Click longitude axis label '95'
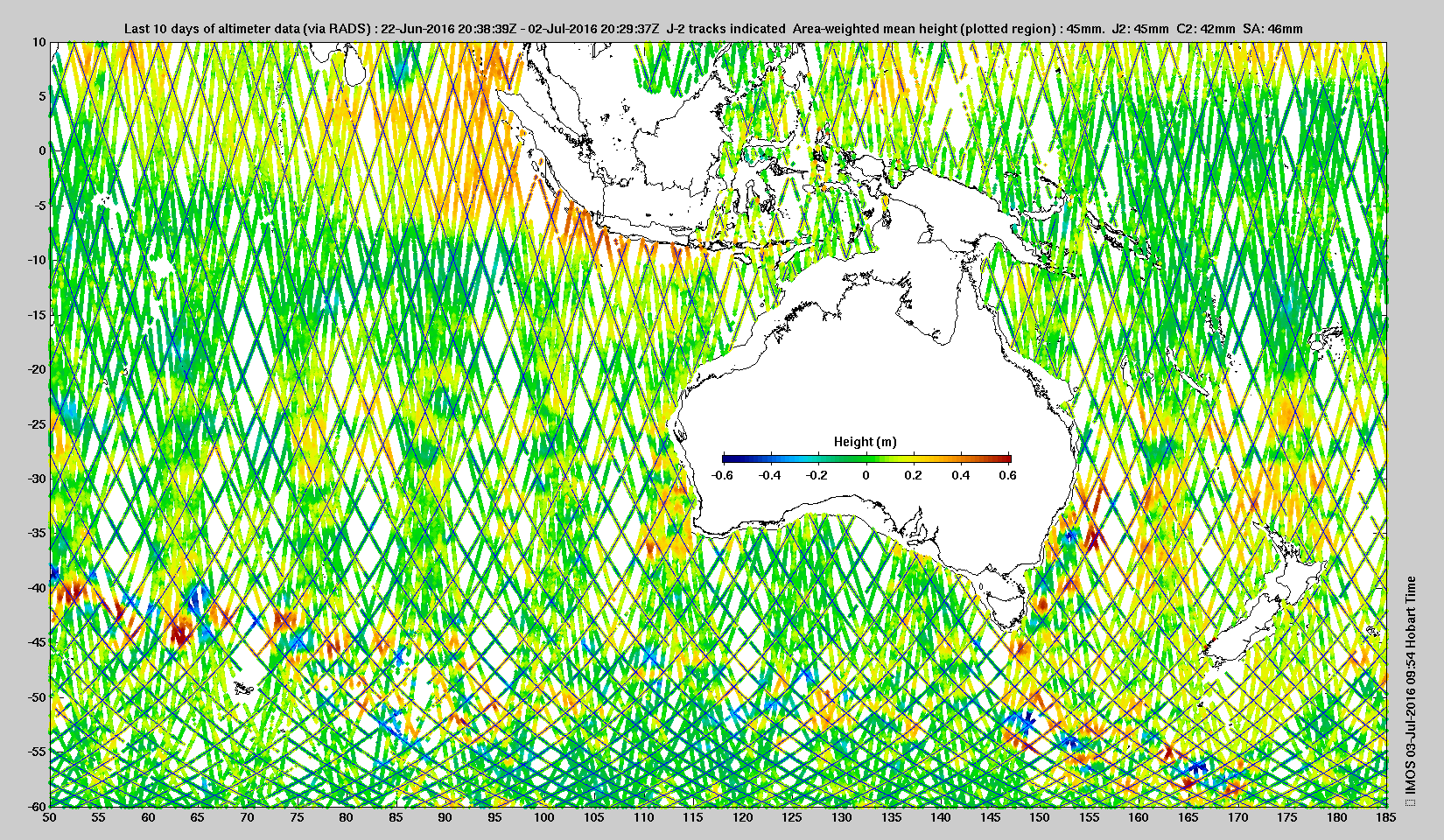Image resolution: width=1444 pixels, height=840 pixels. pyautogui.click(x=495, y=817)
